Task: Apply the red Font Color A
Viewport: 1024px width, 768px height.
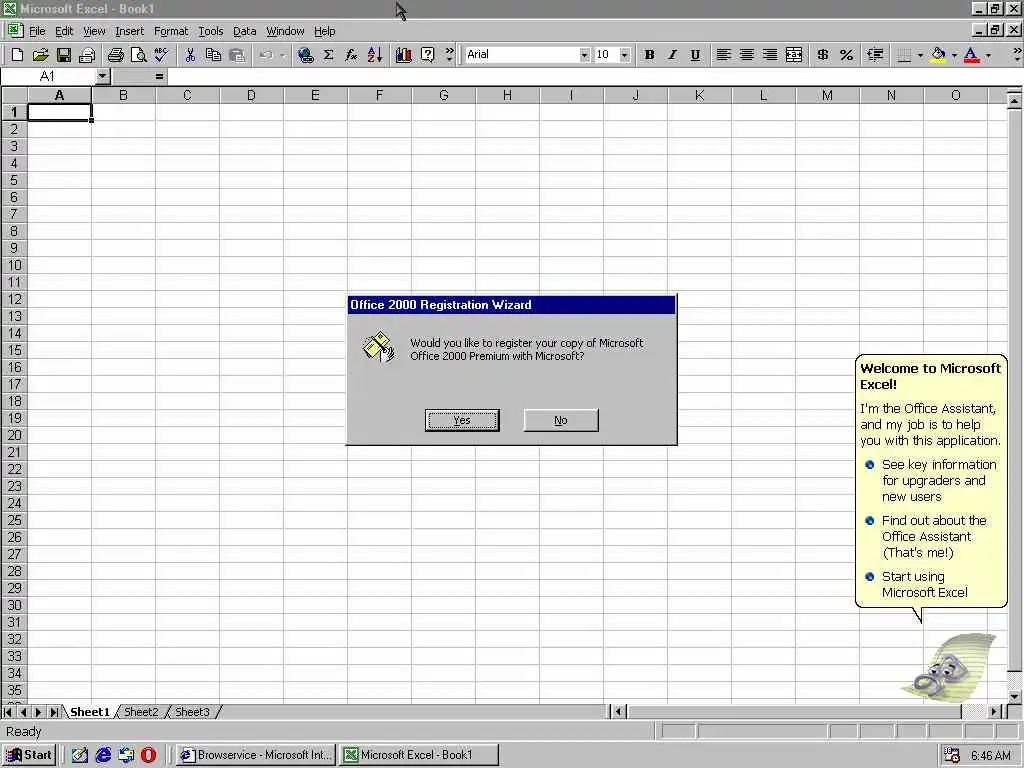Action: [972, 56]
